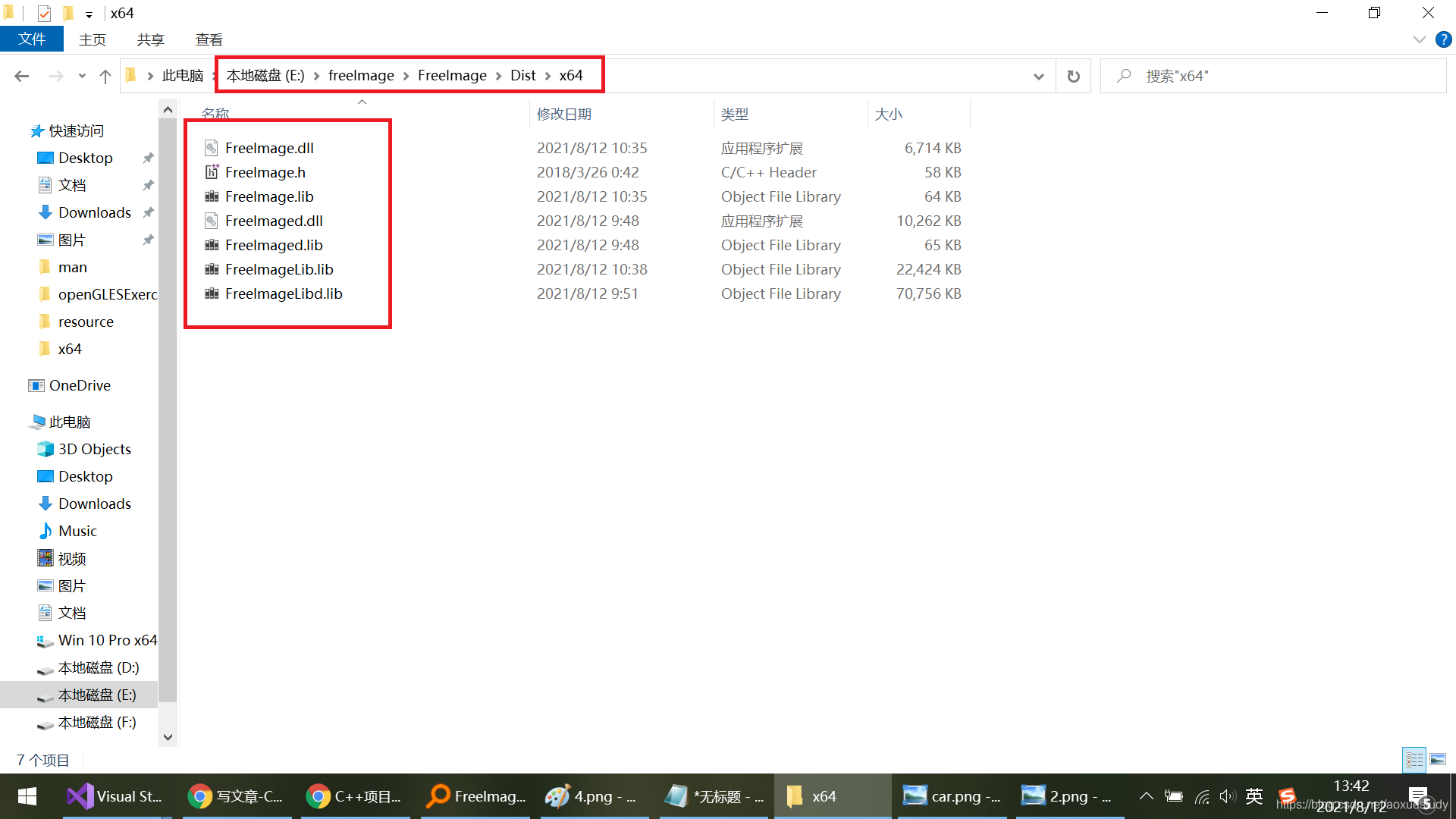Click the Up one level arrow

point(105,76)
